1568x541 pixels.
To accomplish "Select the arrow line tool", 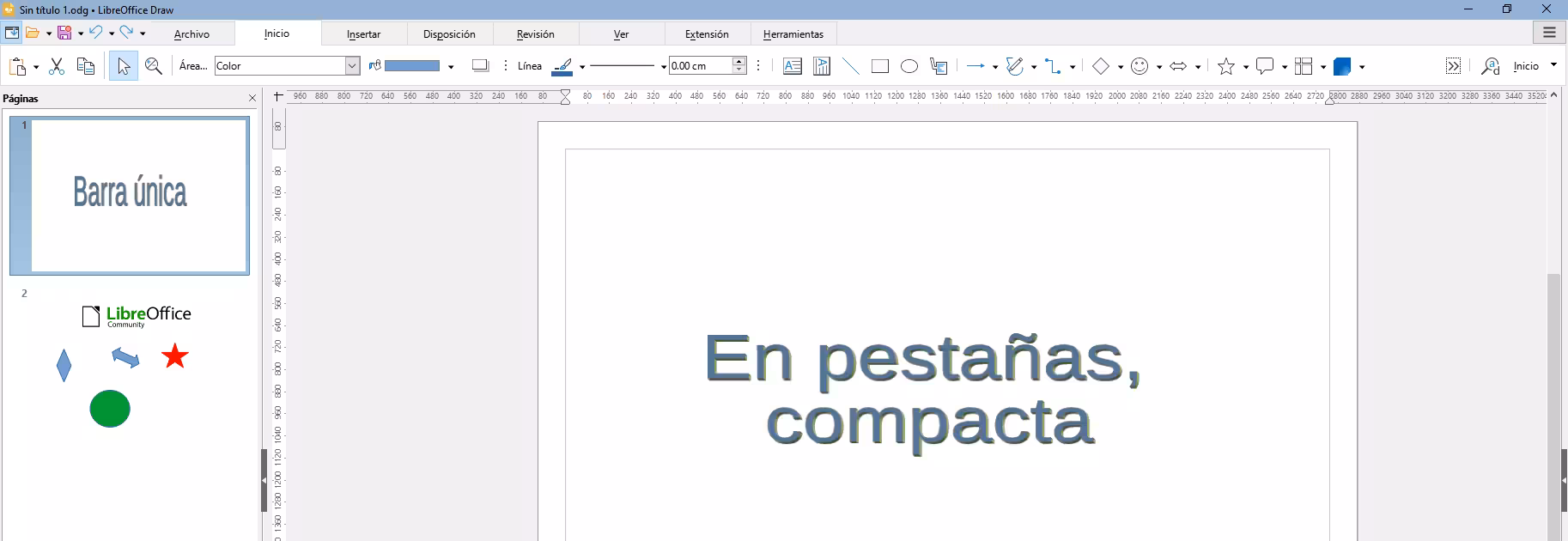I will pyautogui.click(x=975, y=66).
